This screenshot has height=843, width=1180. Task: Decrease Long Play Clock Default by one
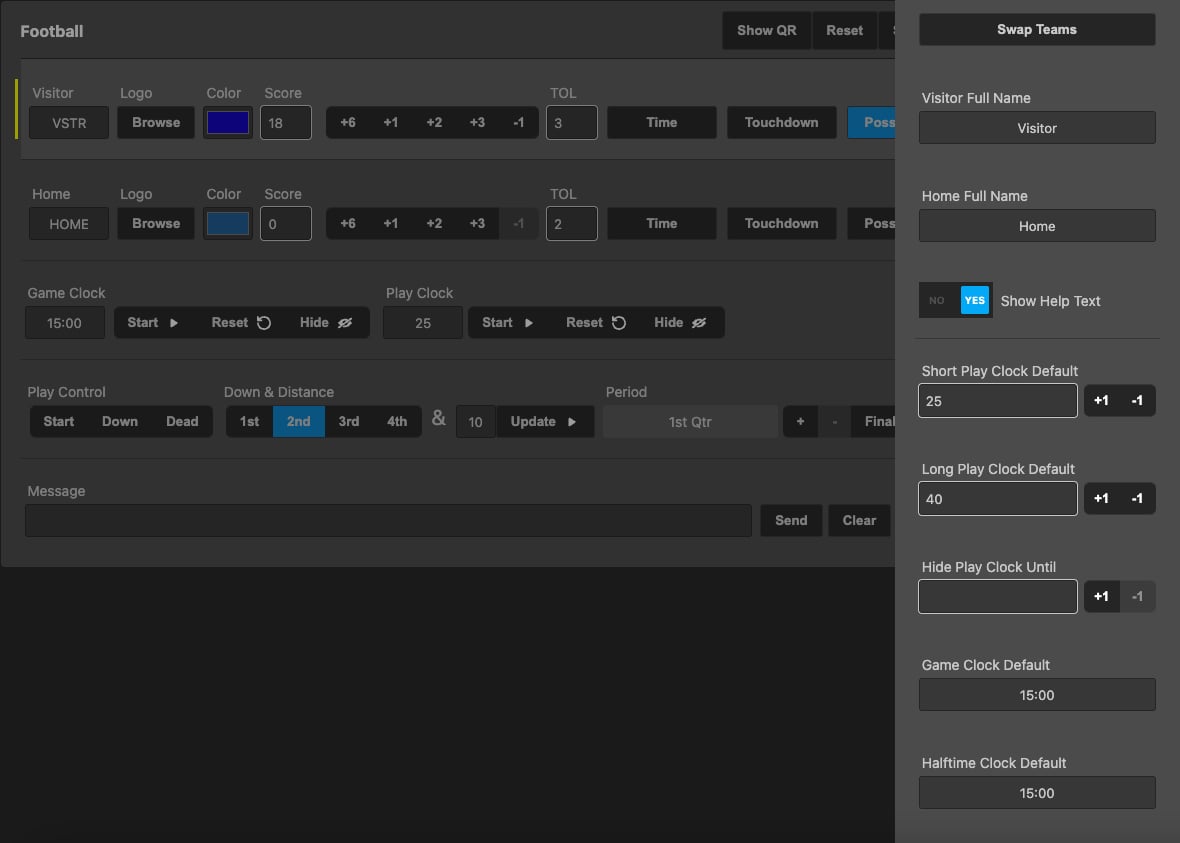point(1137,498)
